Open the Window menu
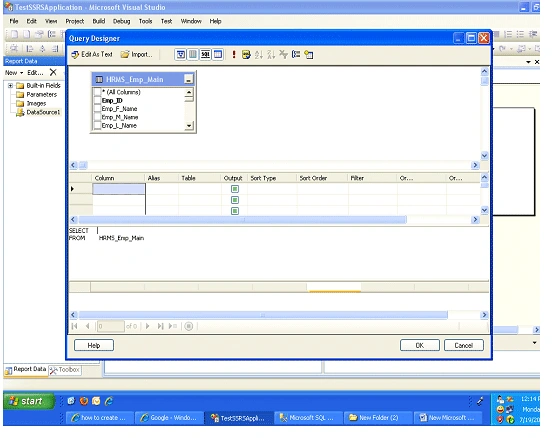Viewport: 556px width, 438px height. [x=191, y=21]
